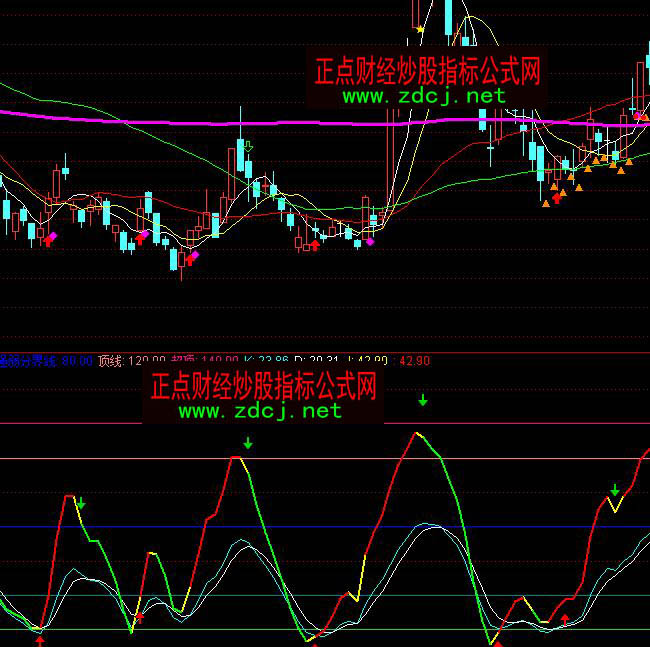Open the www.zdcj.net link in the upper watermark
Screen dimensions: 650x647
424,97
